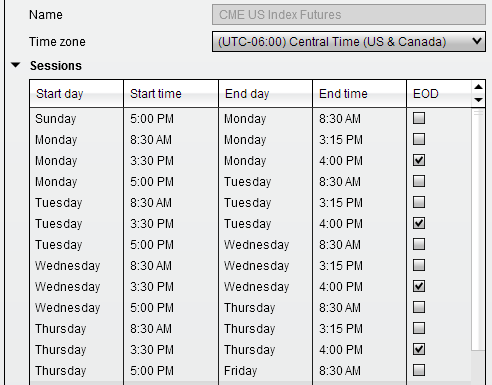Uncheck EOD for Thursday 3:30 PM session

pyautogui.click(x=419, y=349)
